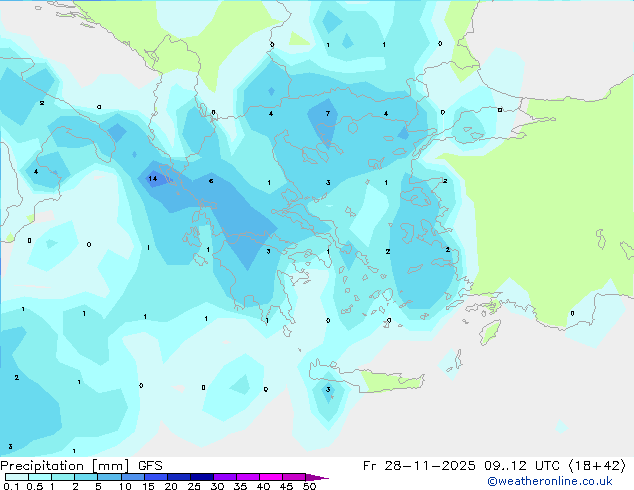Click the '14' precipitation value on map
Viewport: 634px width, 490px height.
tap(153, 178)
